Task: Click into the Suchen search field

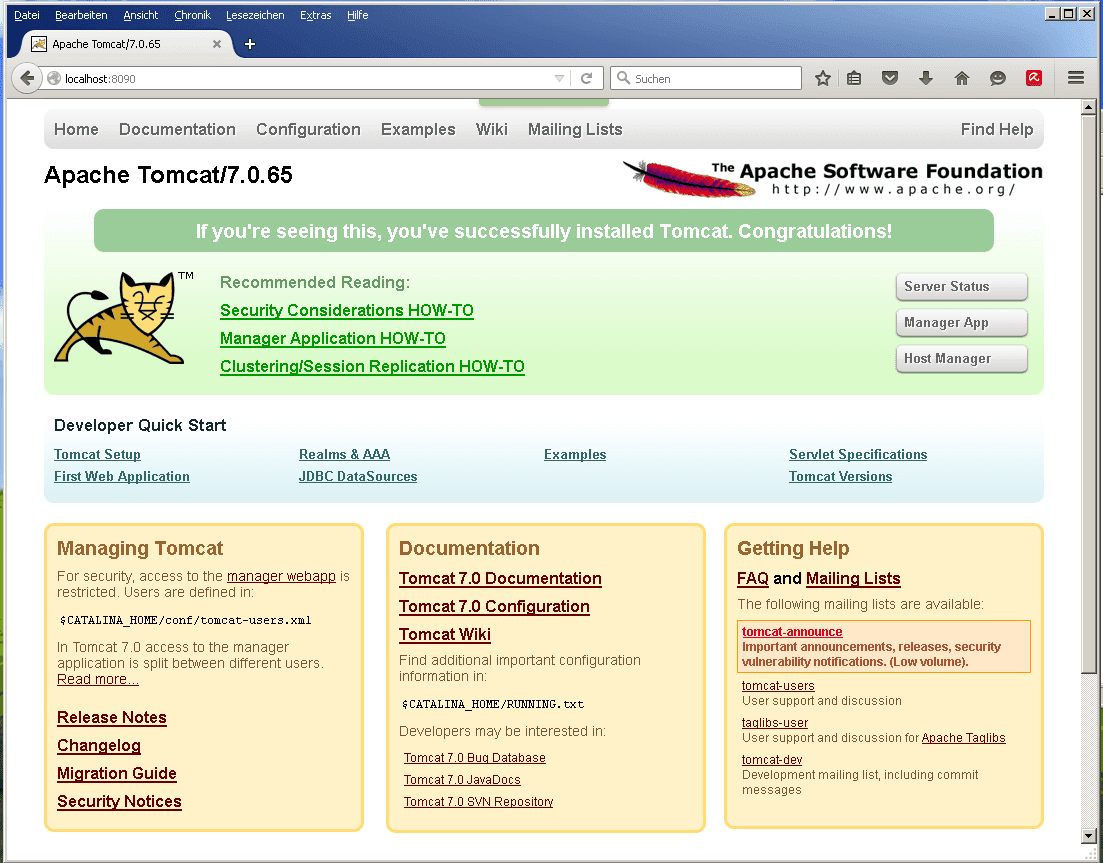Action: (712, 78)
